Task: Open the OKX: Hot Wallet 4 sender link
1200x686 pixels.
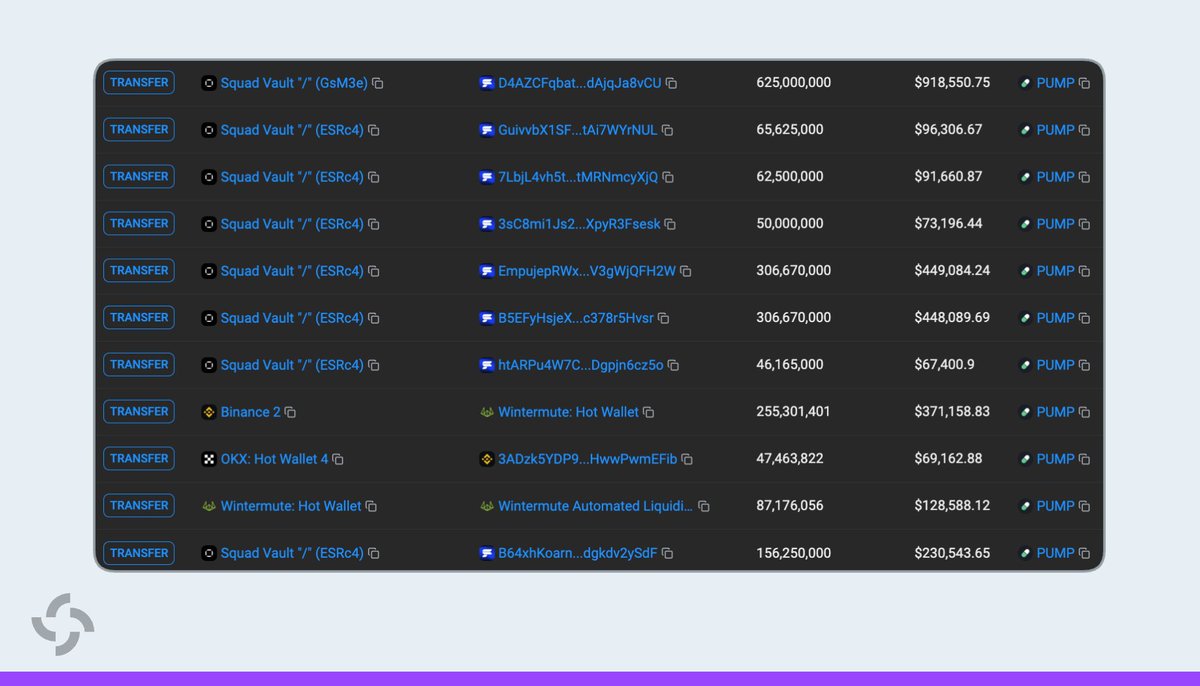Action: (274, 459)
